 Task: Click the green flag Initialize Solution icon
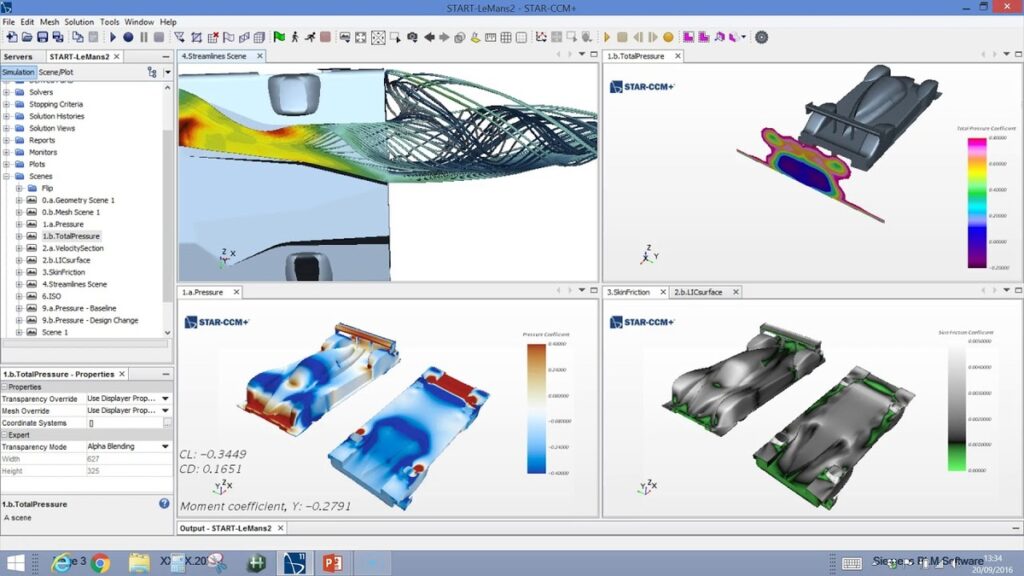tap(278, 38)
